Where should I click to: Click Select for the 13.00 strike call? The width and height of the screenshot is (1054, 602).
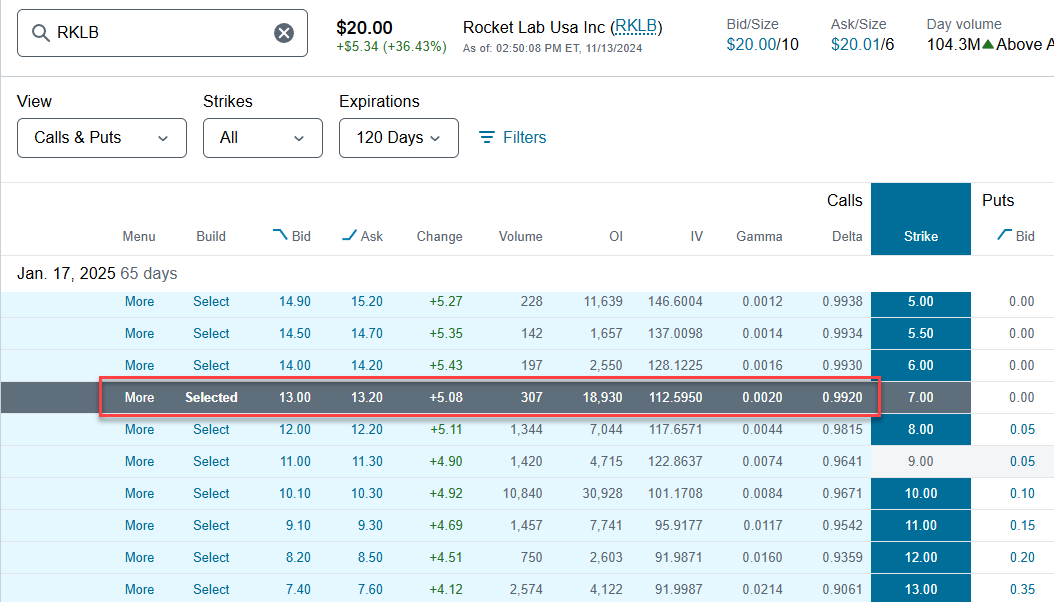[x=211, y=589]
